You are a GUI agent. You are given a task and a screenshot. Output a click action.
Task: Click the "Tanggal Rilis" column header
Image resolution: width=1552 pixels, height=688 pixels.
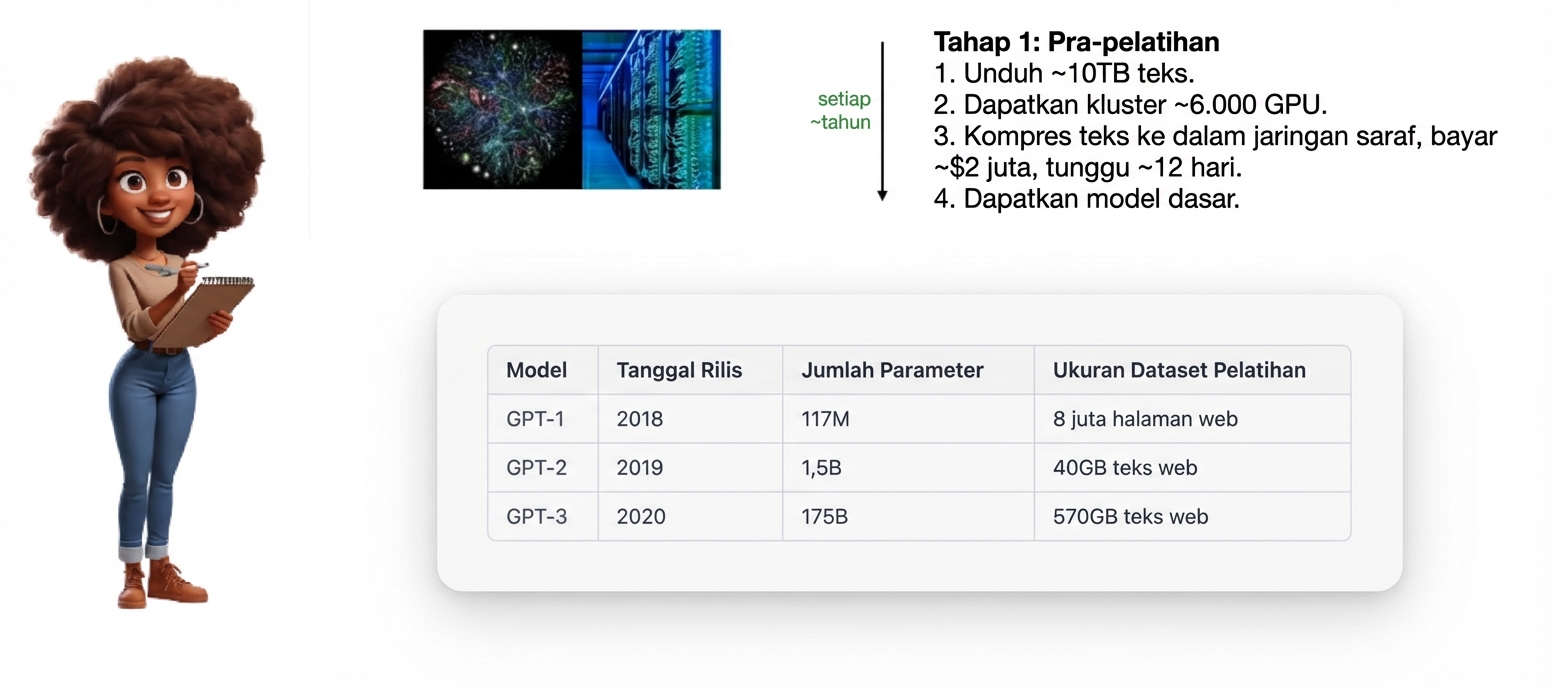pos(679,370)
